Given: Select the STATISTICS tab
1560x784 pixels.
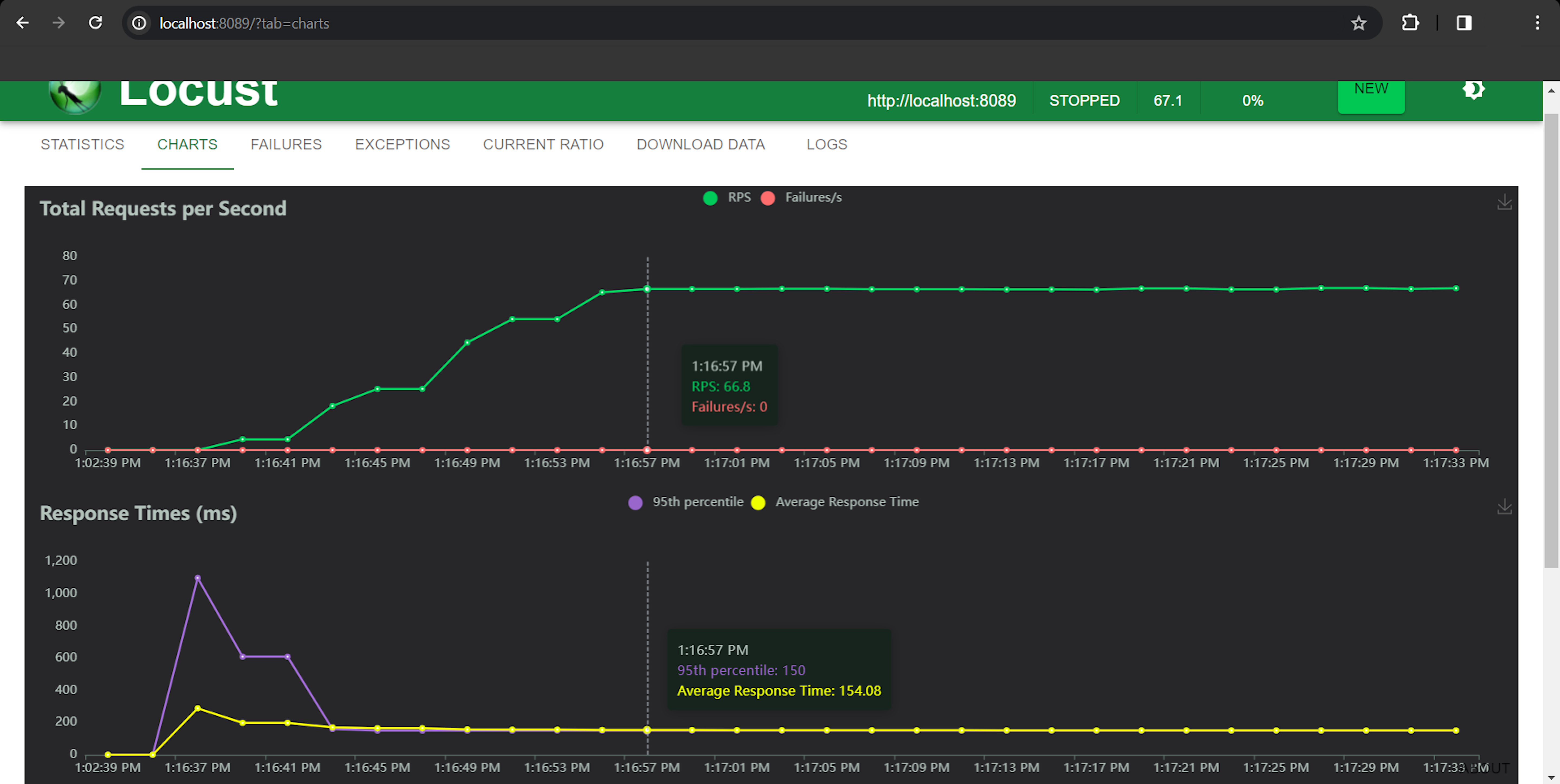Looking at the screenshot, I should [x=83, y=144].
